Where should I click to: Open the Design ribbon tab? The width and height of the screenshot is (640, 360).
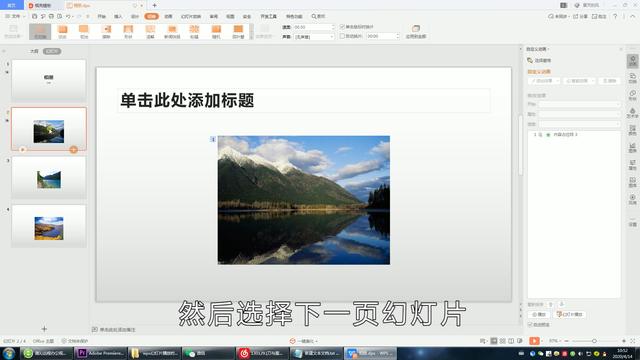coord(135,16)
